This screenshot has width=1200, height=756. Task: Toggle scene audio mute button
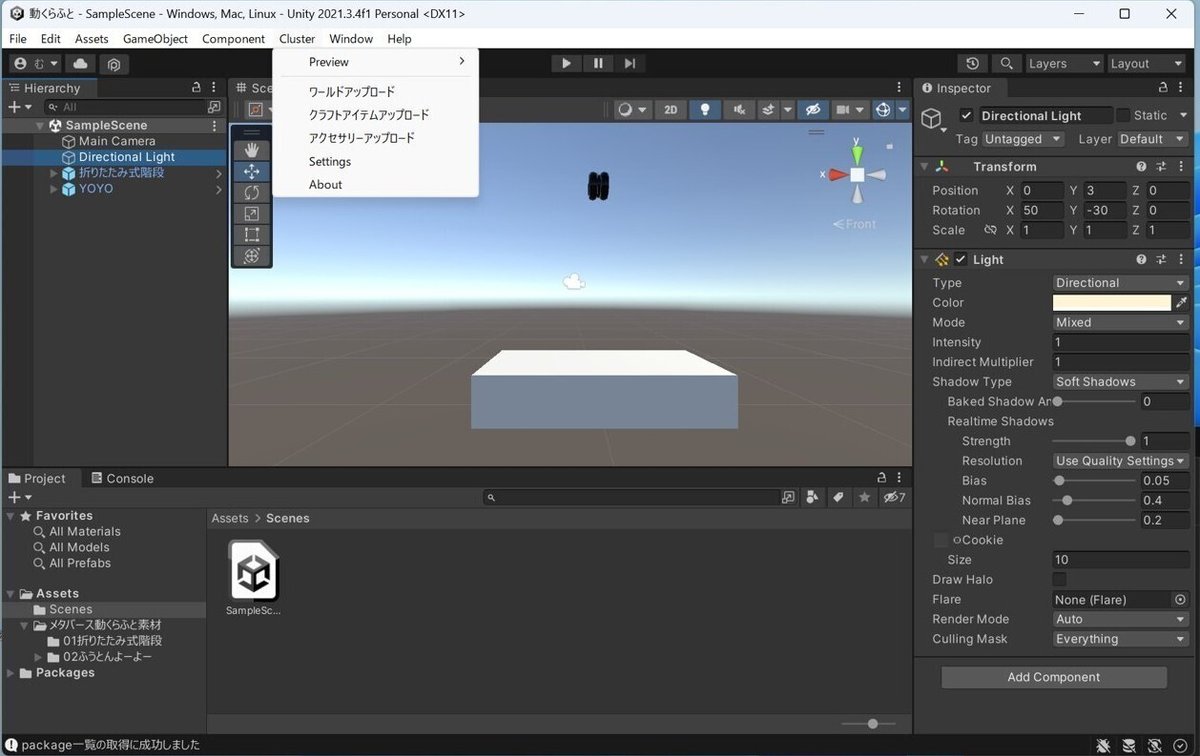pos(739,110)
